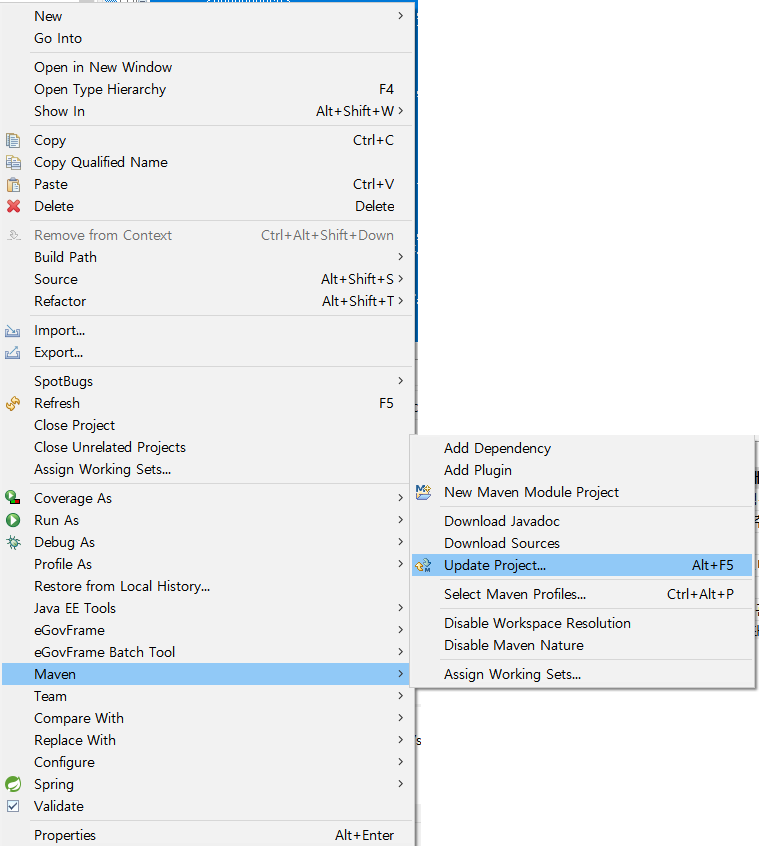Open eGovFrame Batch Tool submenu
The height and width of the screenshot is (846, 759).
(207, 652)
